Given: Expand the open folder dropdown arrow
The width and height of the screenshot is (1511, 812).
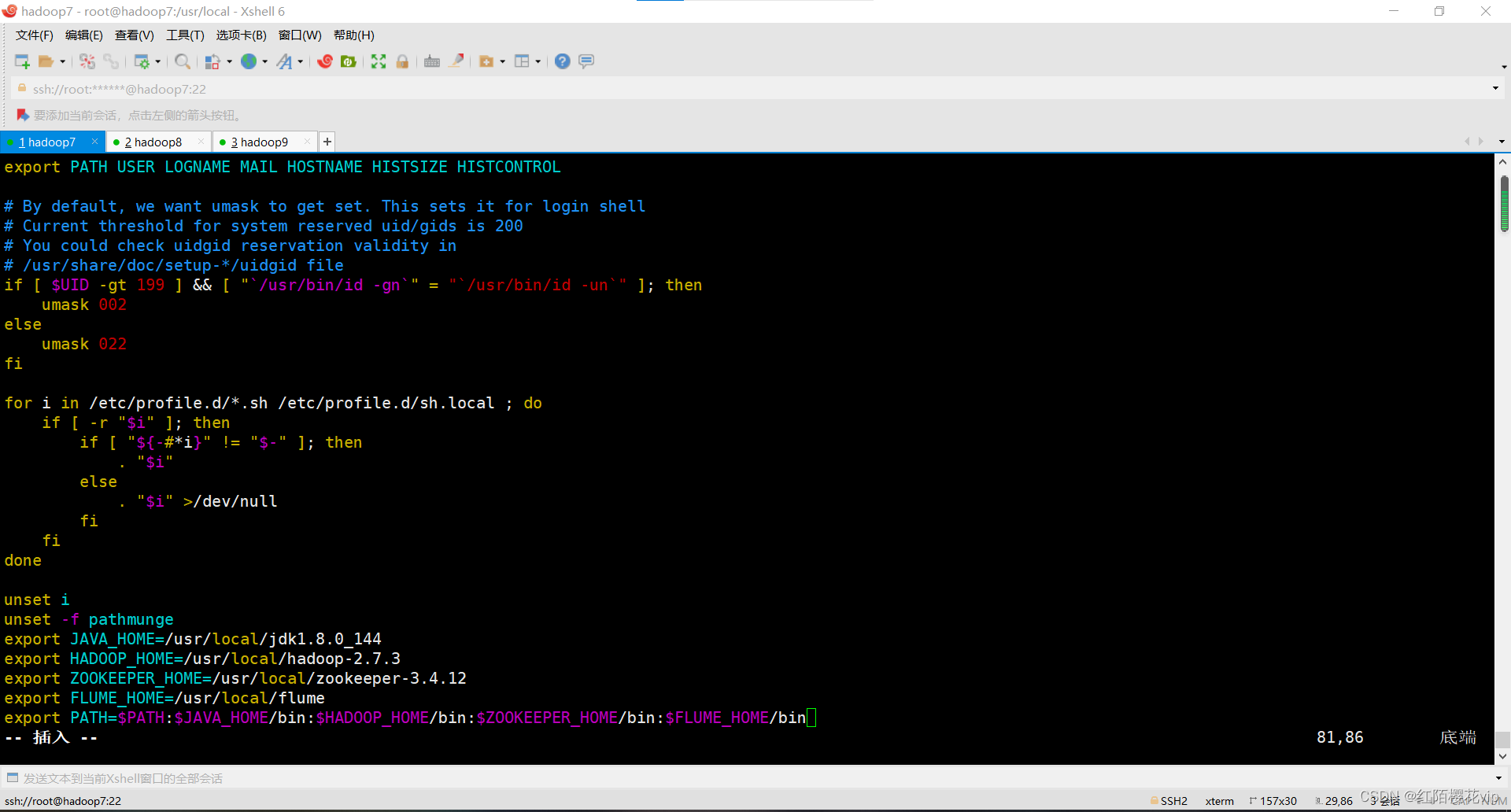Looking at the screenshot, I should 63,61.
